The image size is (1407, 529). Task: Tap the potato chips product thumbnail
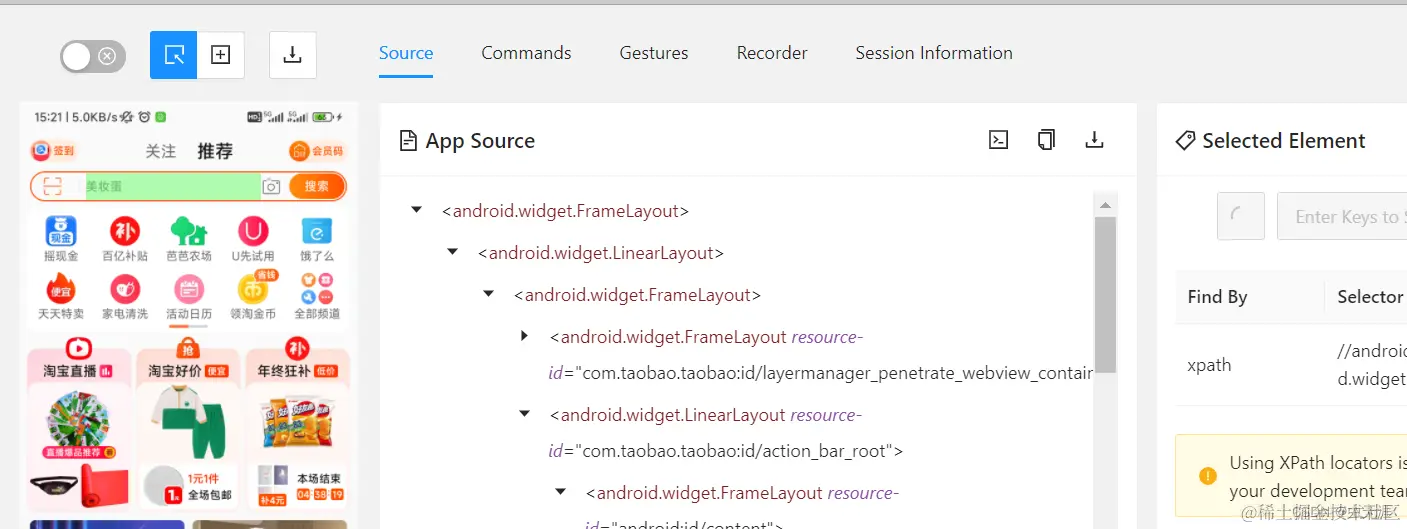297,424
